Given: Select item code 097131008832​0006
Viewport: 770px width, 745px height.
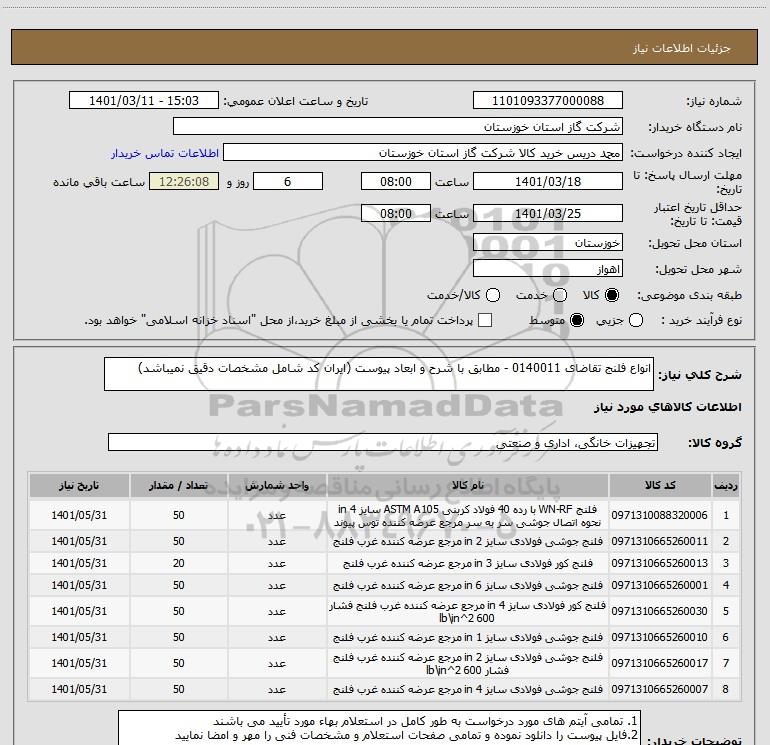Looking at the screenshot, I should point(660,515).
